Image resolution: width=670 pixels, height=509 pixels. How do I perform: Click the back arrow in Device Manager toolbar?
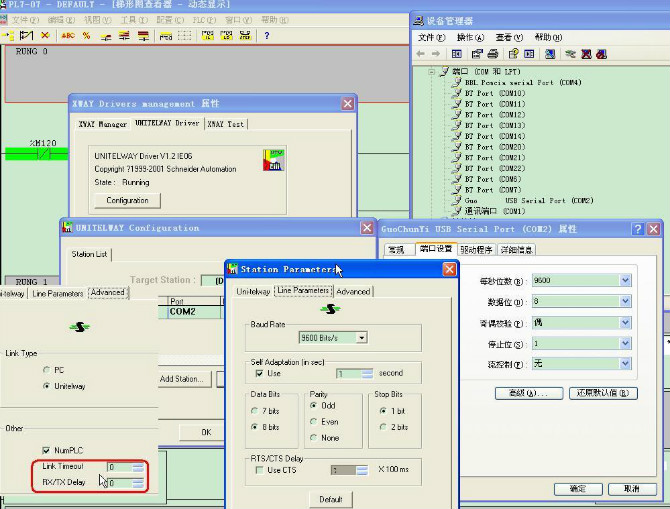[421, 54]
